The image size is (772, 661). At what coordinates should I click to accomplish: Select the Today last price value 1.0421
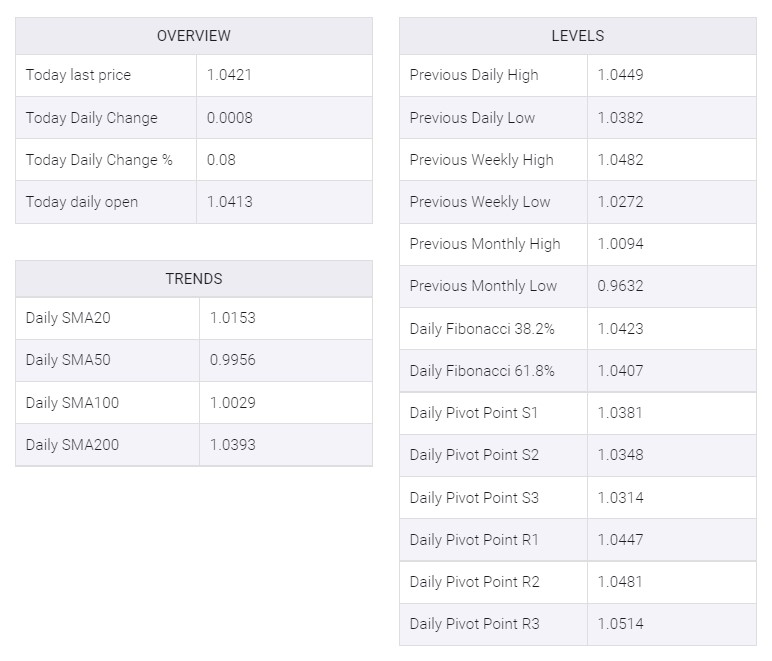coord(229,75)
